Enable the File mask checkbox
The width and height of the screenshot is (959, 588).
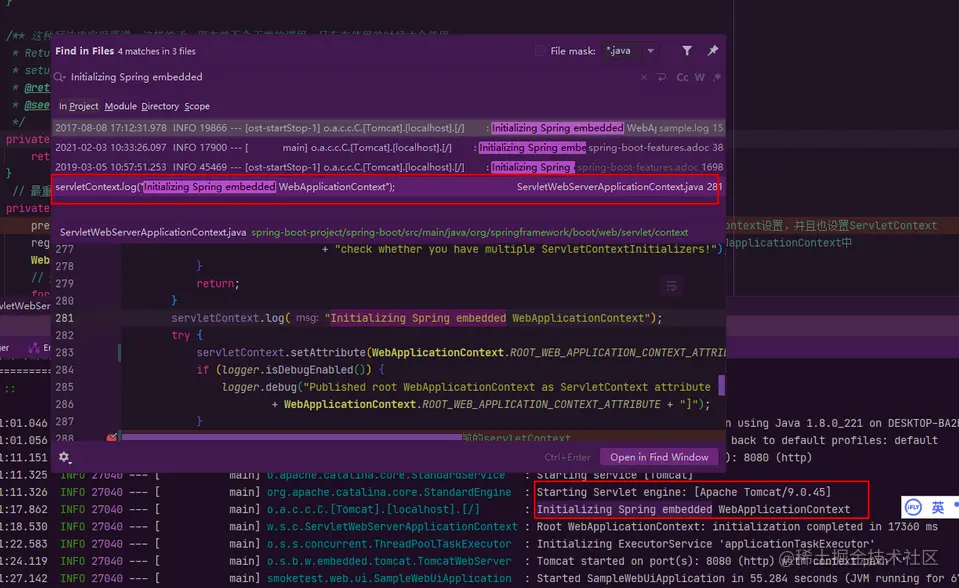coord(540,51)
